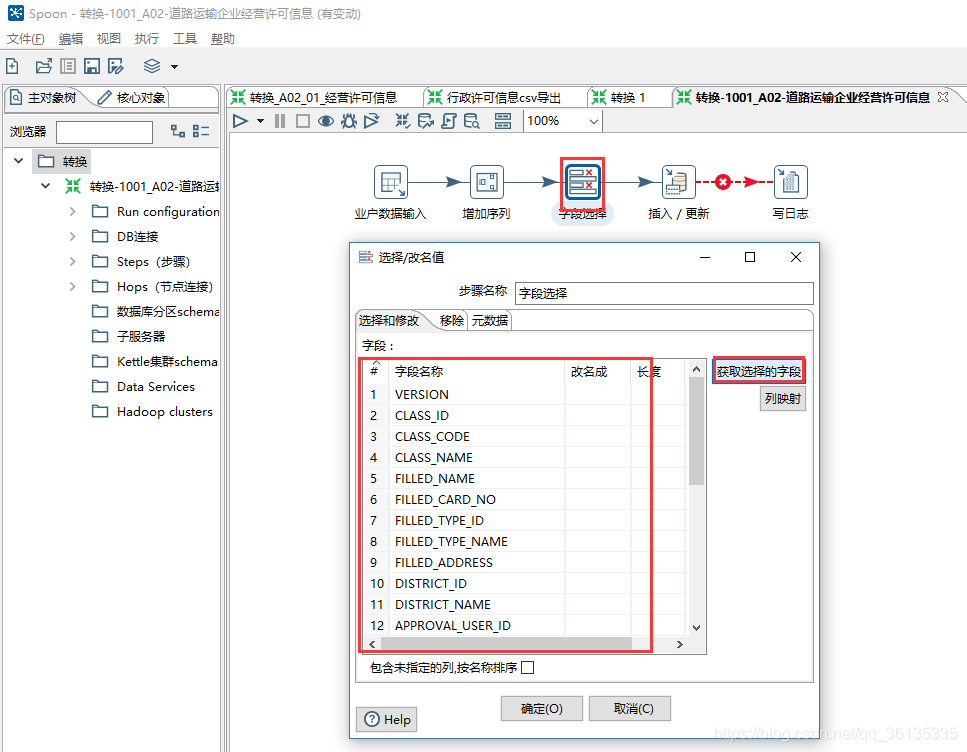Click the New file toolbar icon
This screenshot has height=752, width=967.
(12, 66)
